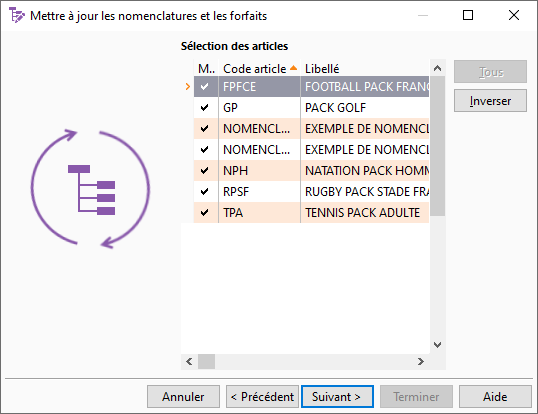The height and width of the screenshot is (414, 538).
Task: Click the nomenclature app icon in title bar
Action: 16,15
